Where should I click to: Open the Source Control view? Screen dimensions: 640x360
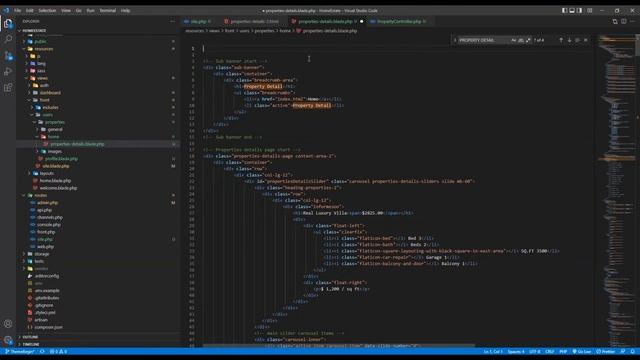coord(8,56)
